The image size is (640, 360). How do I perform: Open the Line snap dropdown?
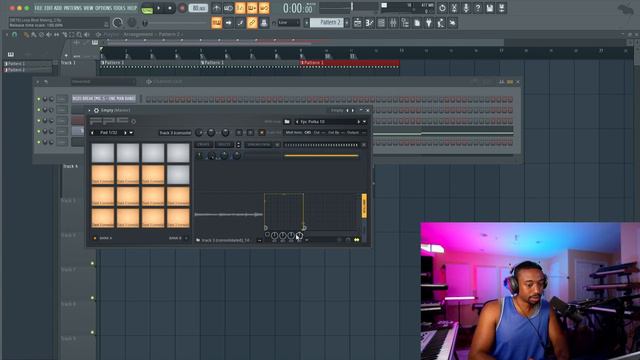[x=289, y=23]
